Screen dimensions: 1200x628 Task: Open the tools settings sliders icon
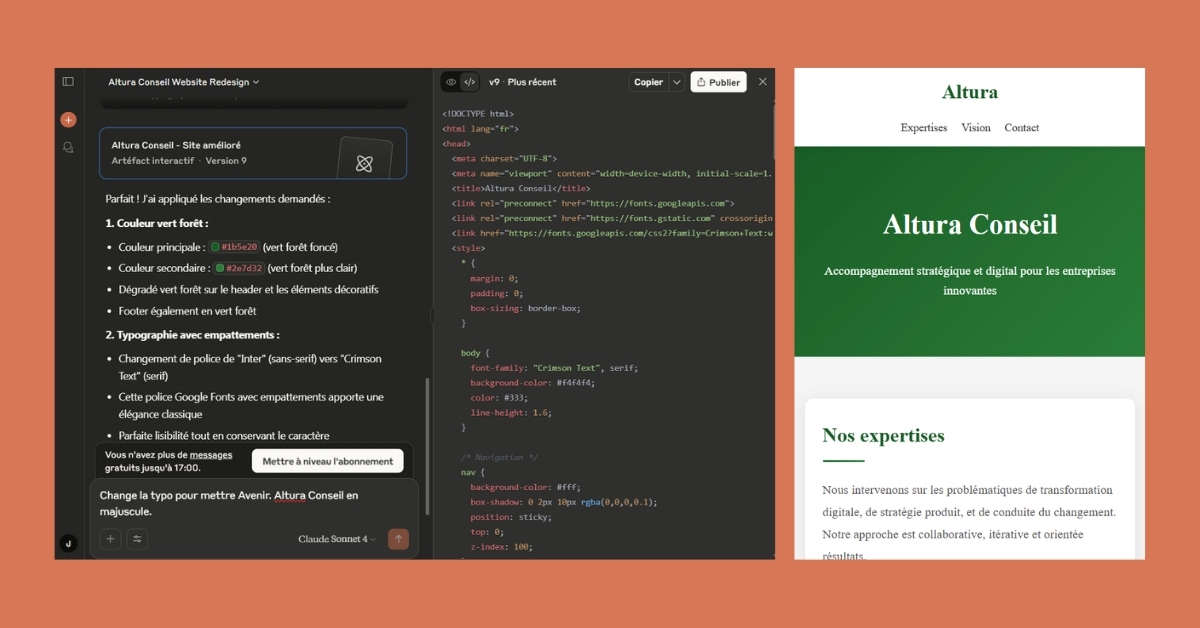[137, 539]
